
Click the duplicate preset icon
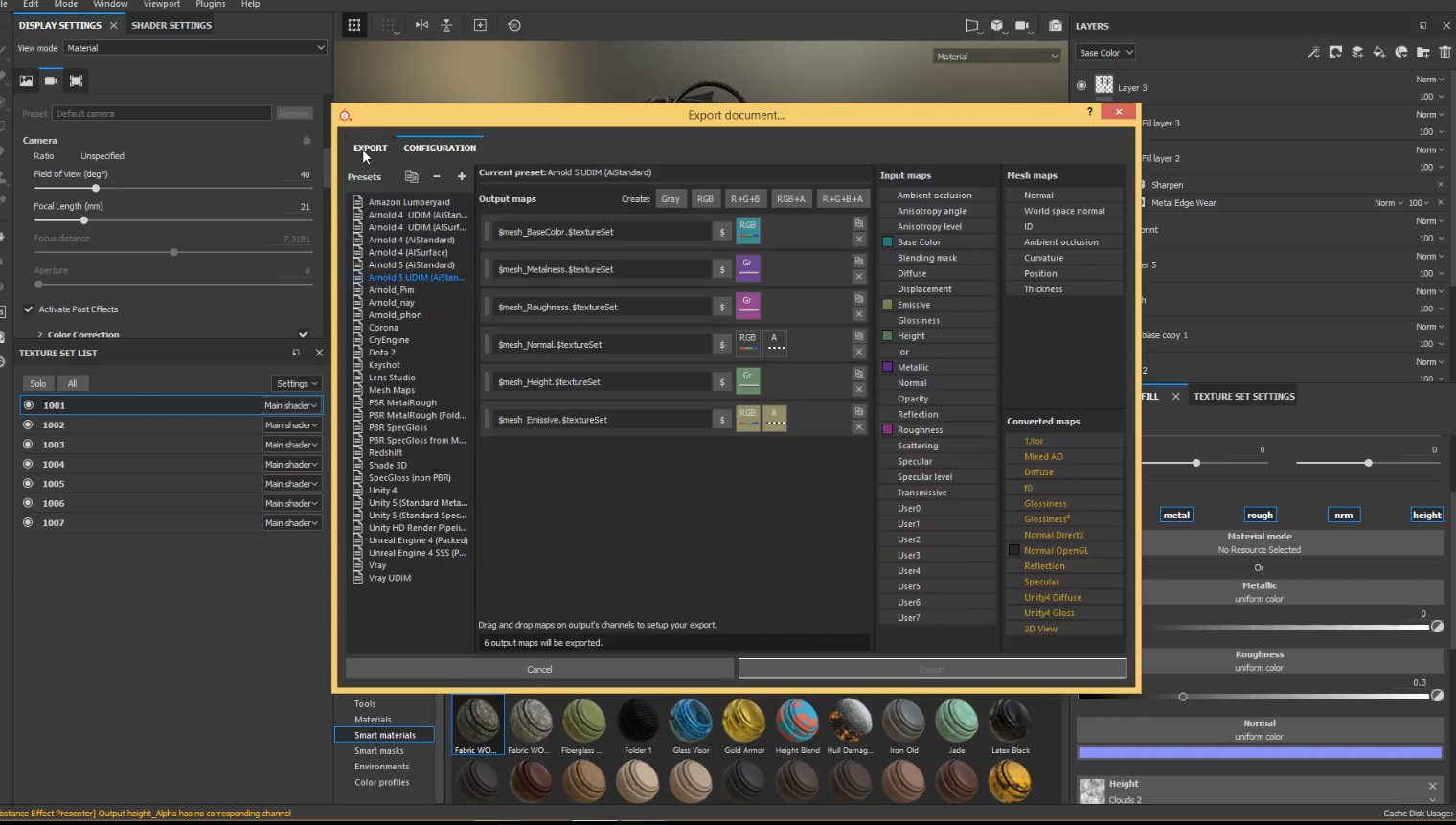click(x=411, y=176)
